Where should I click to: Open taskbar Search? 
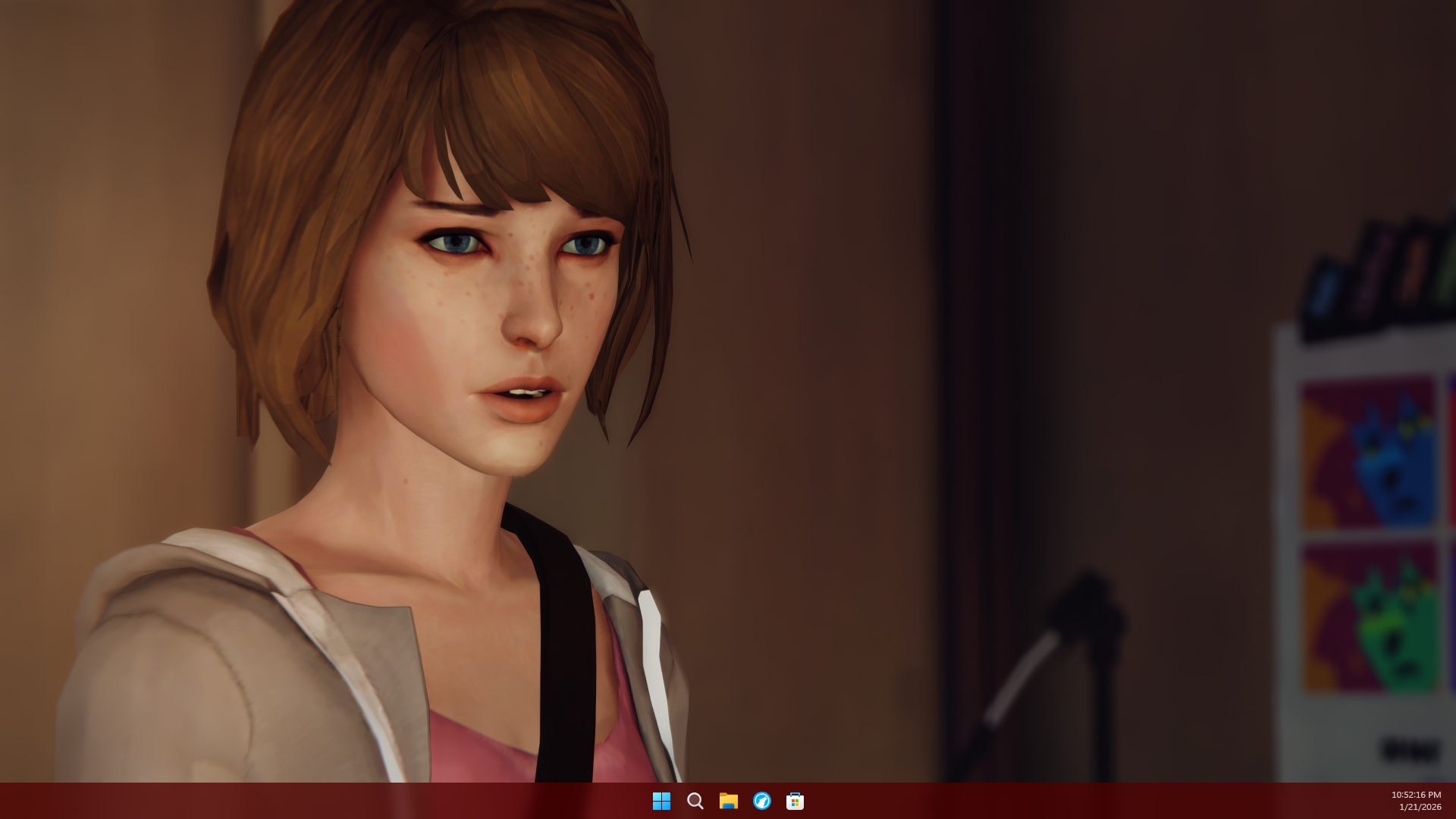[x=695, y=801]
